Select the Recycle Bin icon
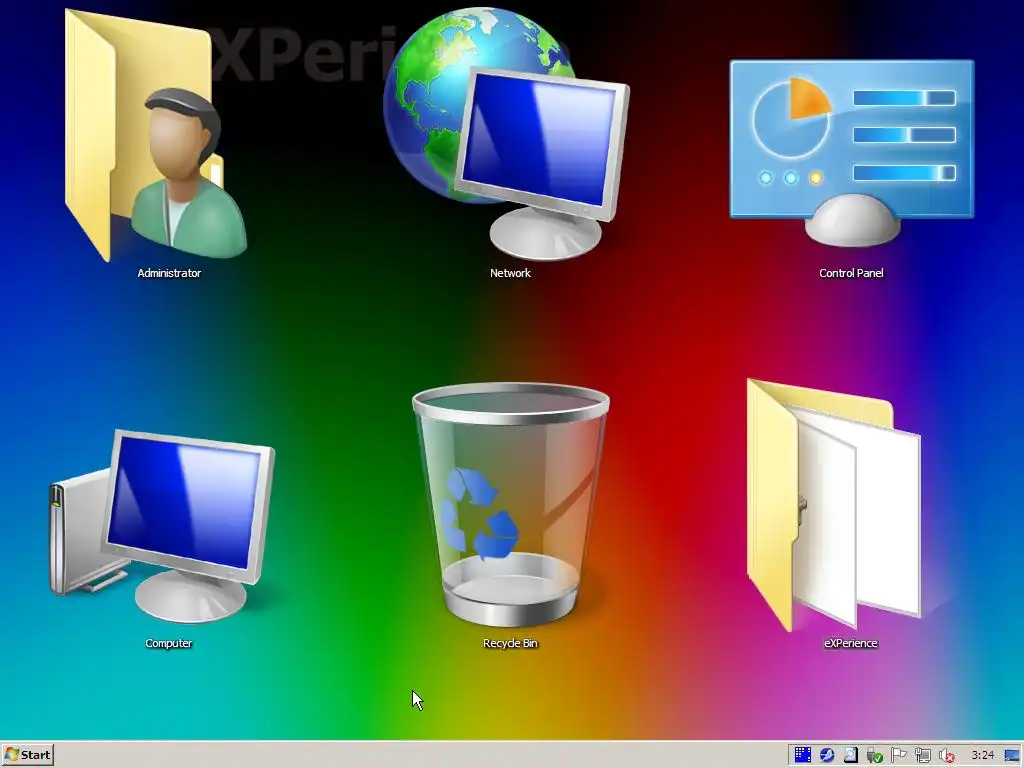 511,505
